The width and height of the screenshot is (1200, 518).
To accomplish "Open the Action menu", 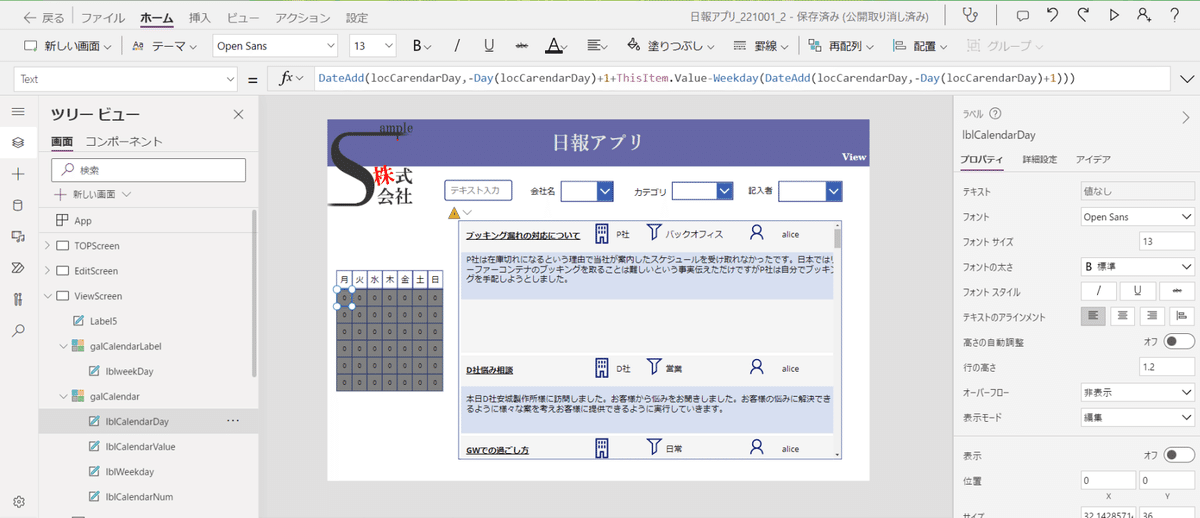I will tap(303, 17).
